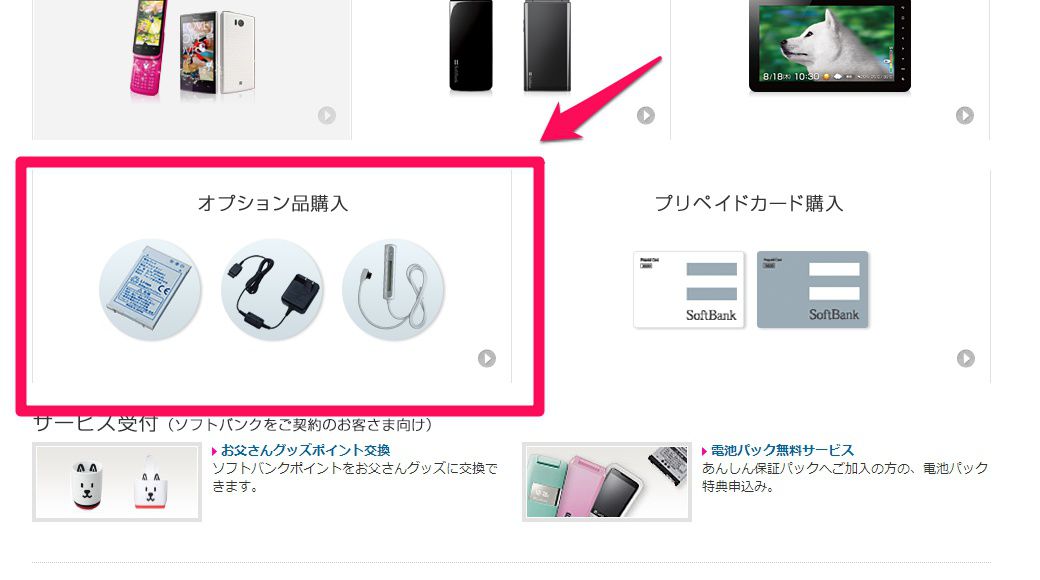
Task: Open オプション品購入 heading
Action: coord(273,203)
